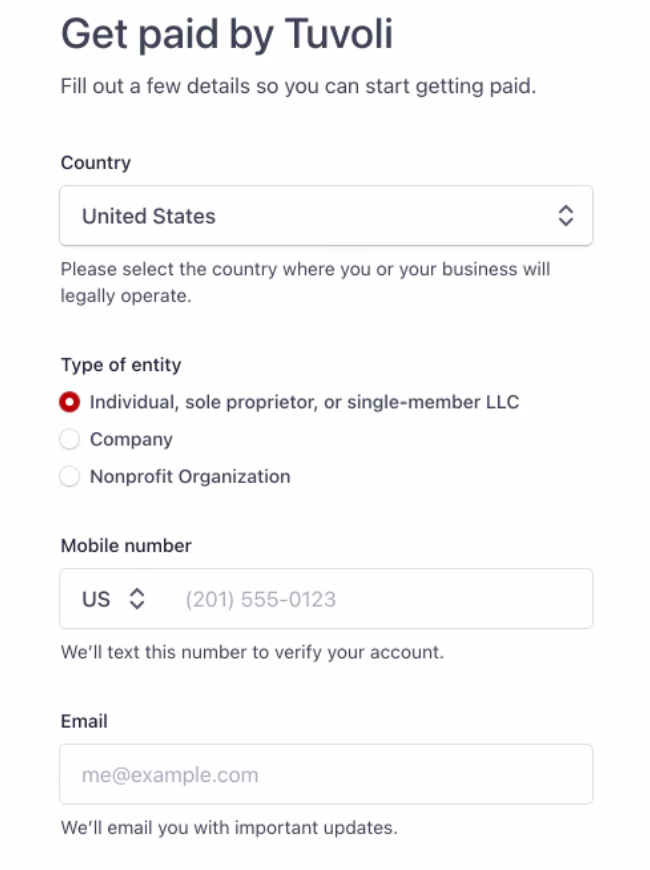Screen dimensions: 650x870
Task: Choose the Company radio button
Action: point(69,440)
